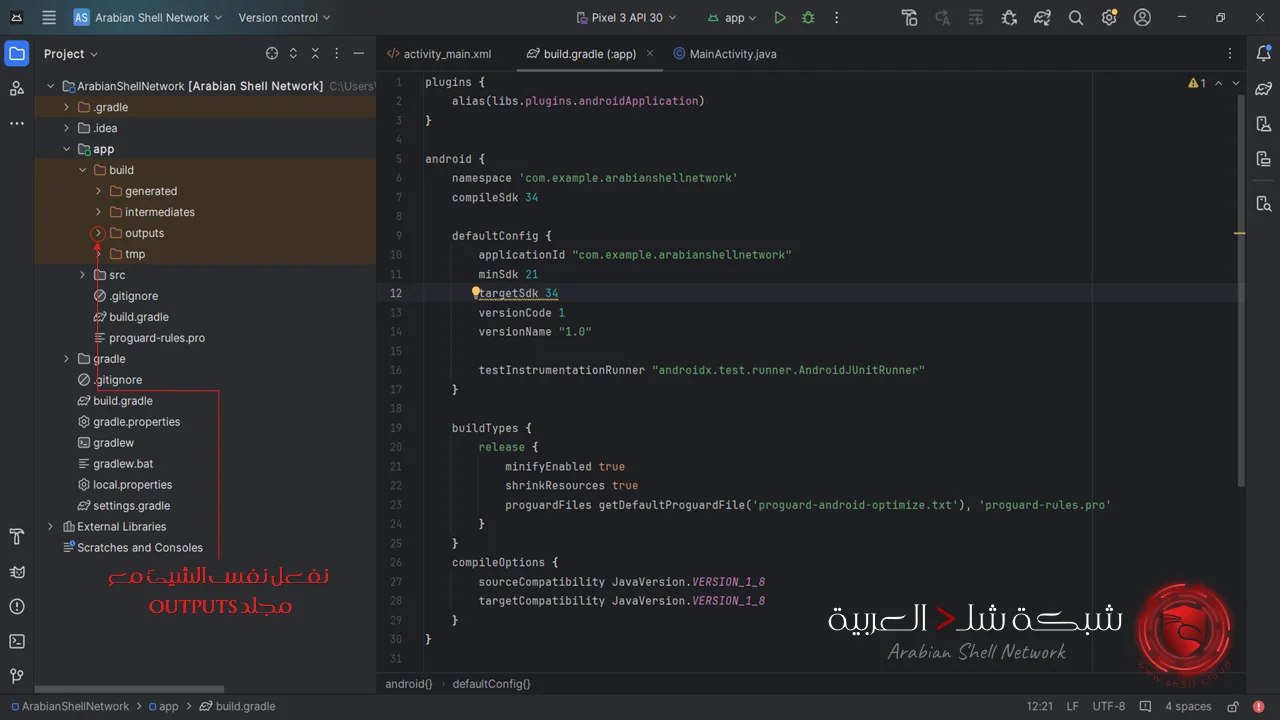Expand the .idea folder

tap(67, 128)
